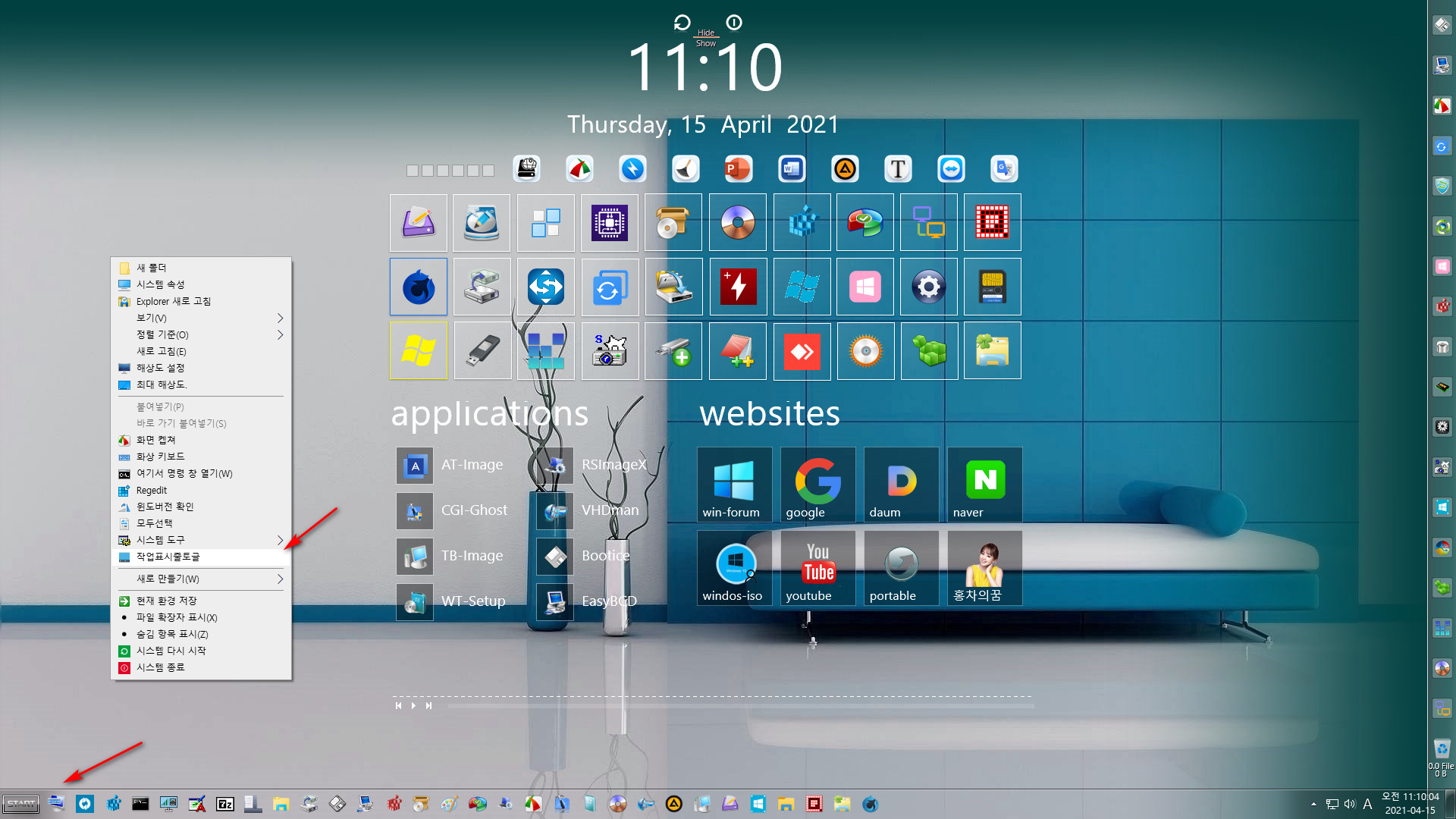This screenshot has width=1456, height=819.
Task: Open the youtube website tile
Action: pyautogui.click(x=817, y=568)
